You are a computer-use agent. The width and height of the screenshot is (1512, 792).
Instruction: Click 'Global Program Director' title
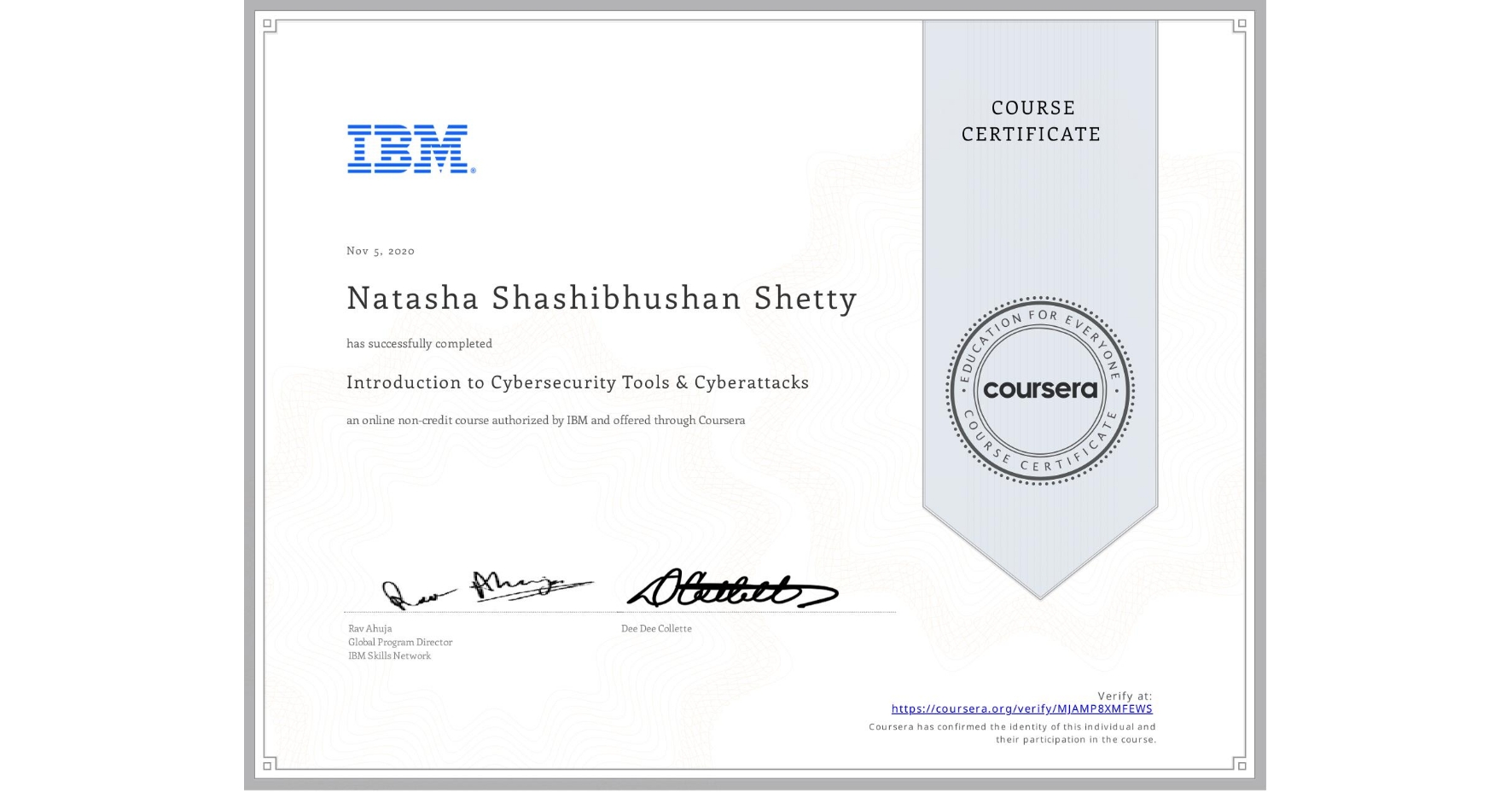tap(400, 642)
